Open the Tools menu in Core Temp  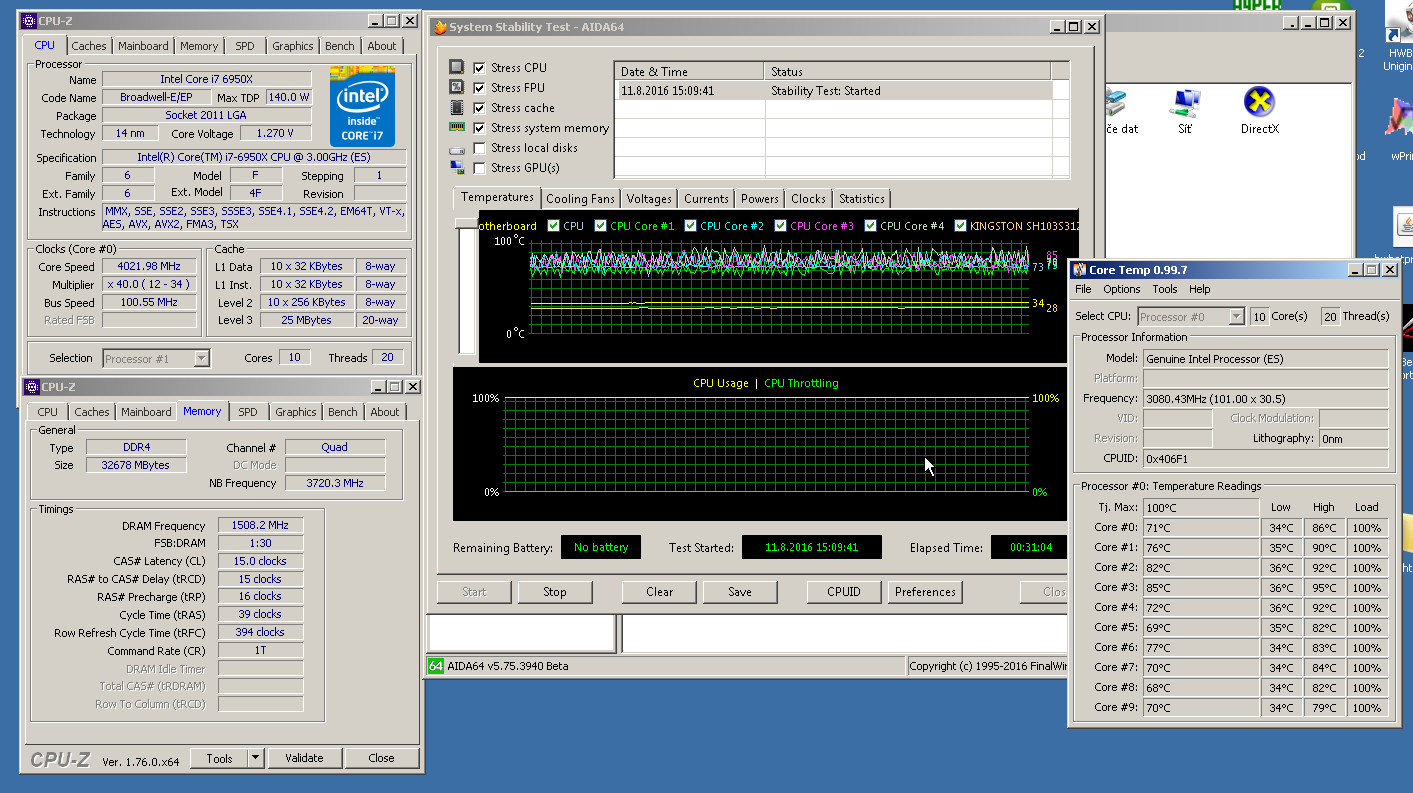click(1165, 289)
